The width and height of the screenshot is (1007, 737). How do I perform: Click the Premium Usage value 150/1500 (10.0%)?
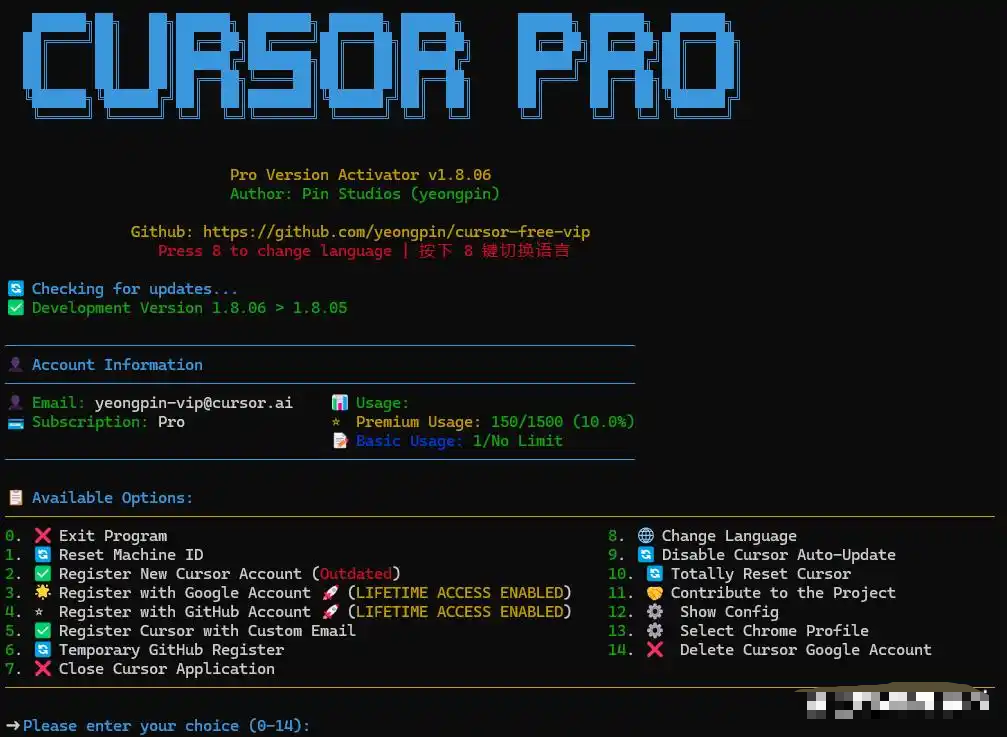click(x=563, y=422)
